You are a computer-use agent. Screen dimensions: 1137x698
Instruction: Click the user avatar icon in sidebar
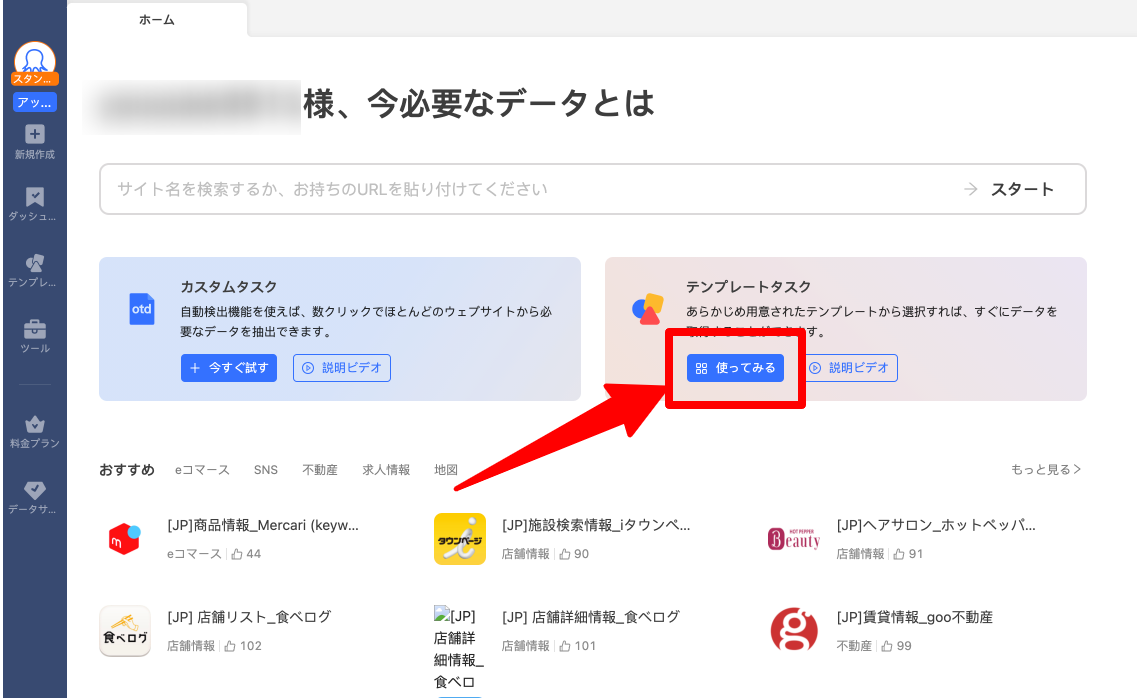[34, 59]
